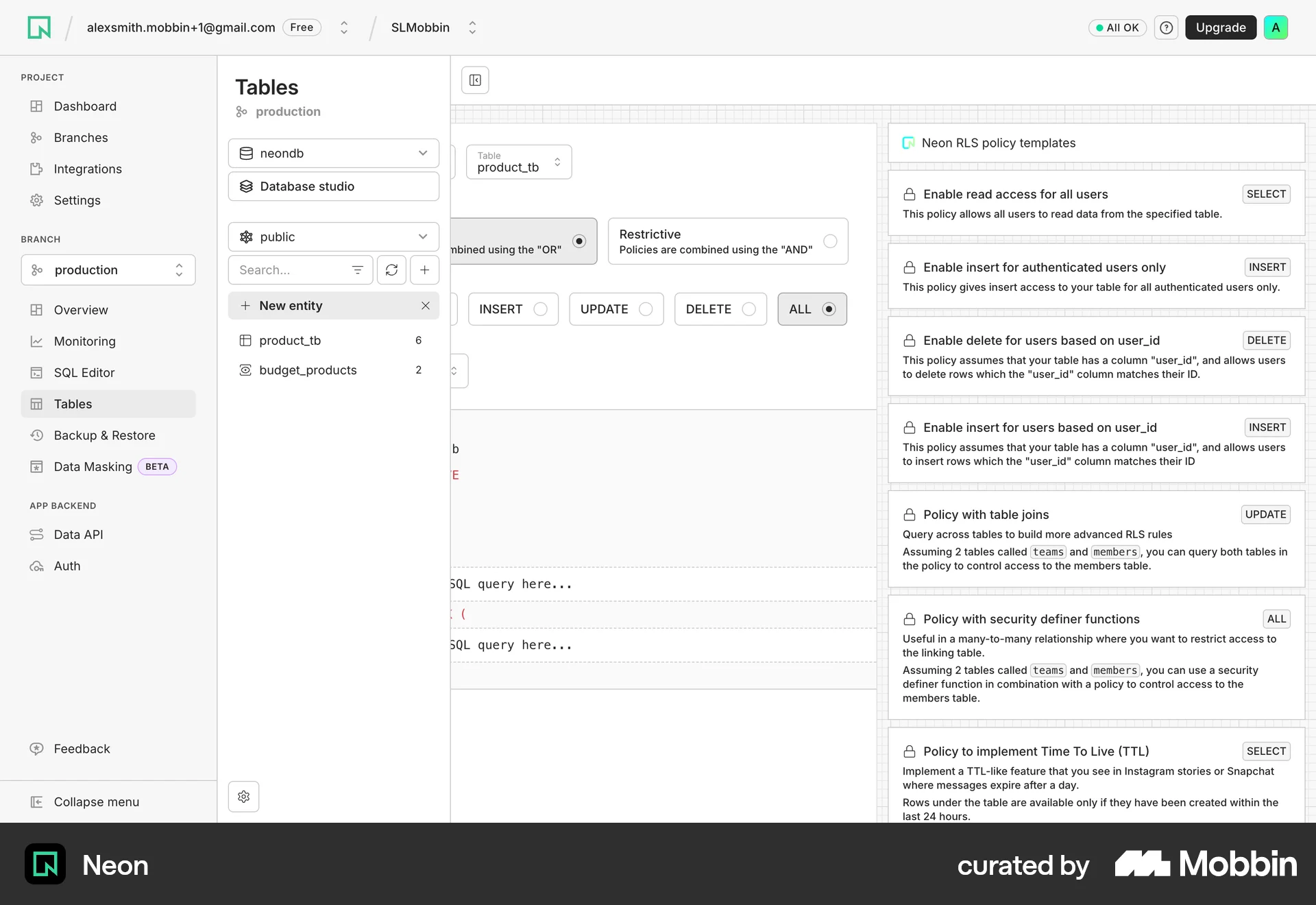Image resolution: width=1316 pixels, height=905 pixels.
Task: Click lock icon on Policy with table joins
Action: tap(910, 515)
